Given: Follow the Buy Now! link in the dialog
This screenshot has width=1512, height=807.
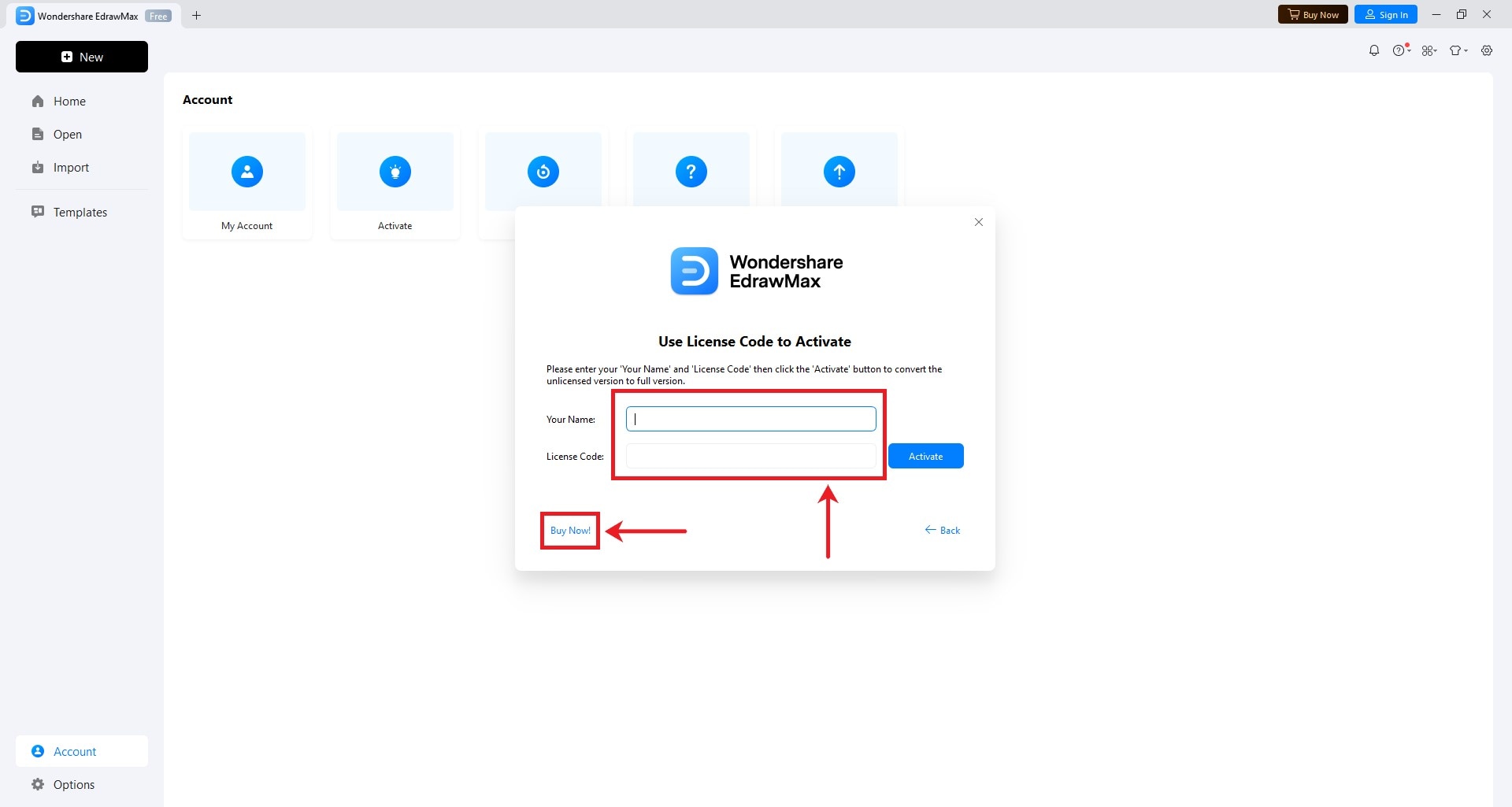Looking at the screenshot, I should point(570,531).
